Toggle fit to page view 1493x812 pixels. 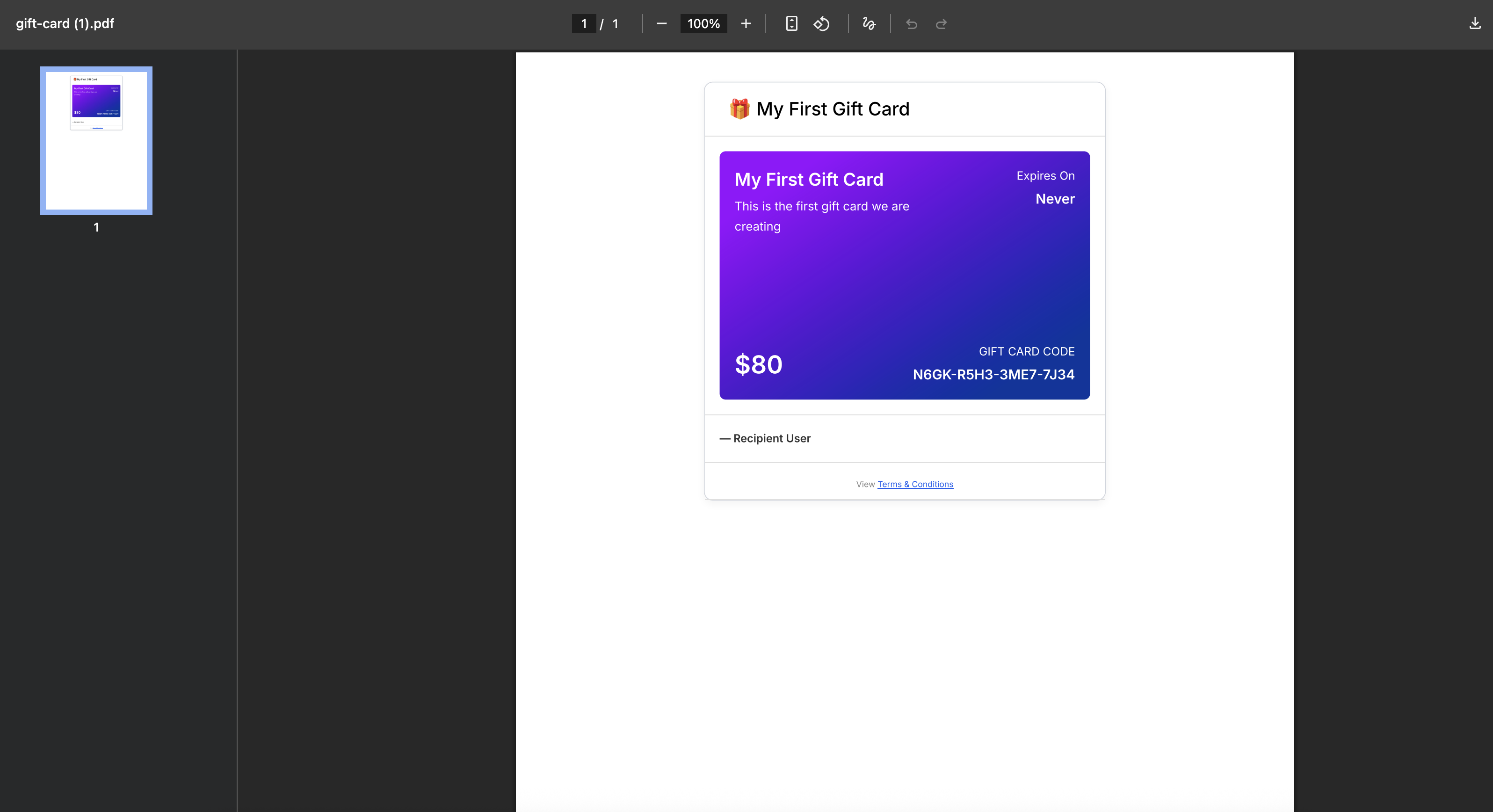tap(791, 24)
